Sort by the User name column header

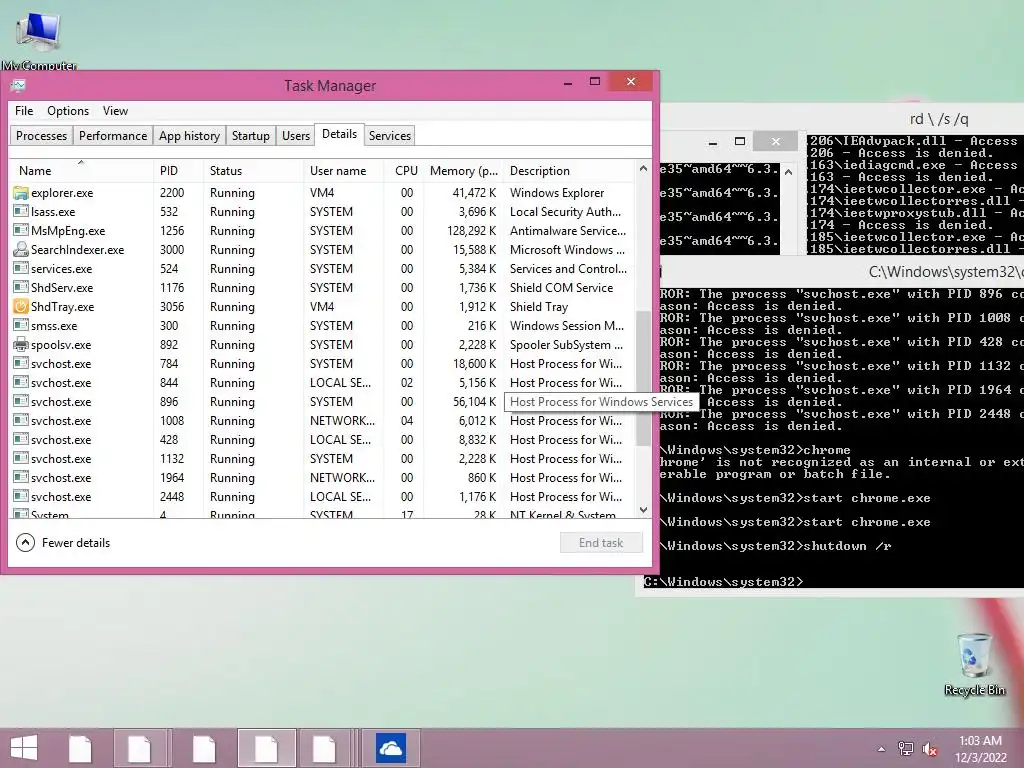tap(344, 170)
